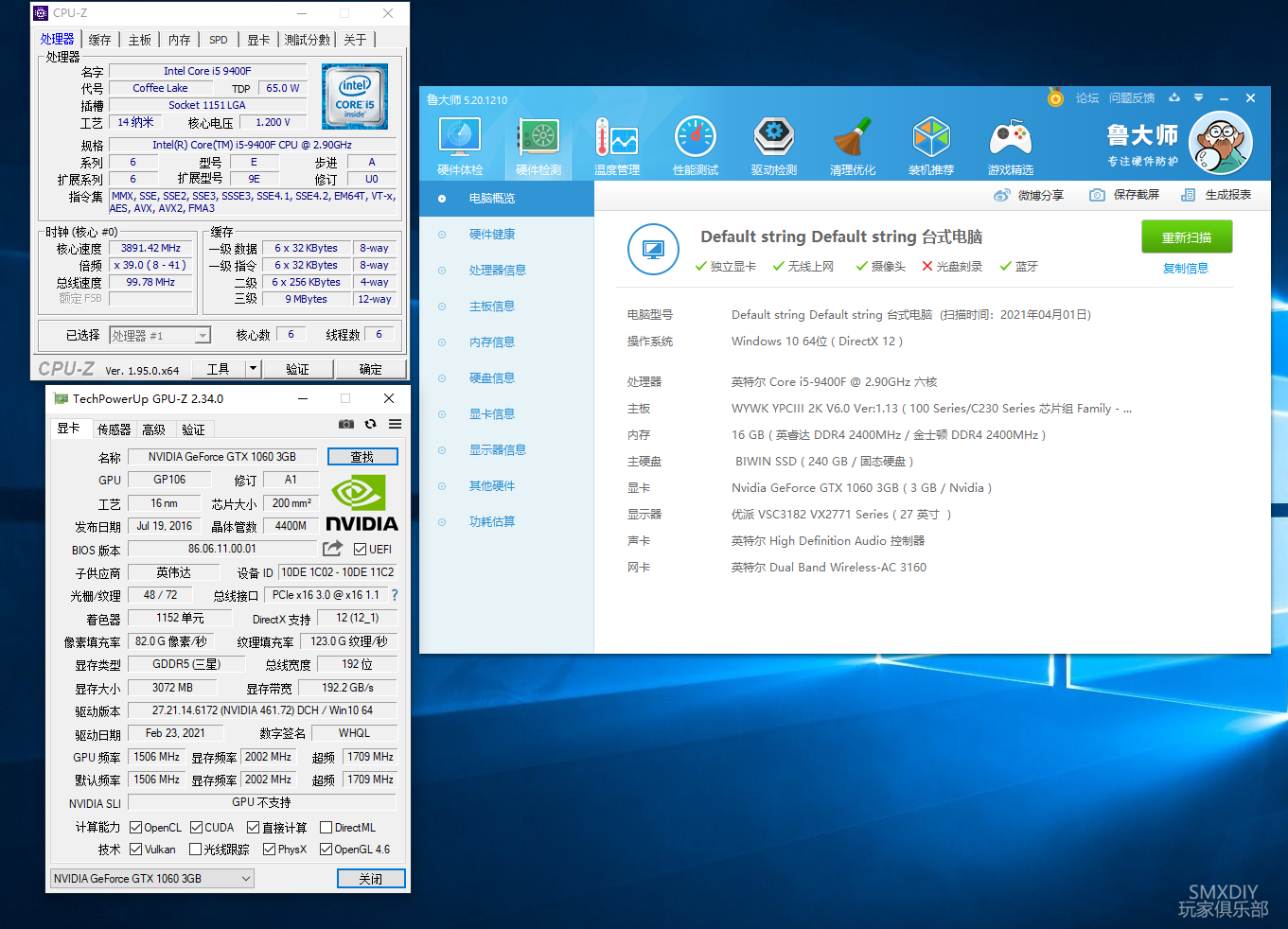Viewport: 1288px width, 929px height.
Task: Toggle Vulkan checkbox in GPU-Z
Action: click(x=135, y=849)
